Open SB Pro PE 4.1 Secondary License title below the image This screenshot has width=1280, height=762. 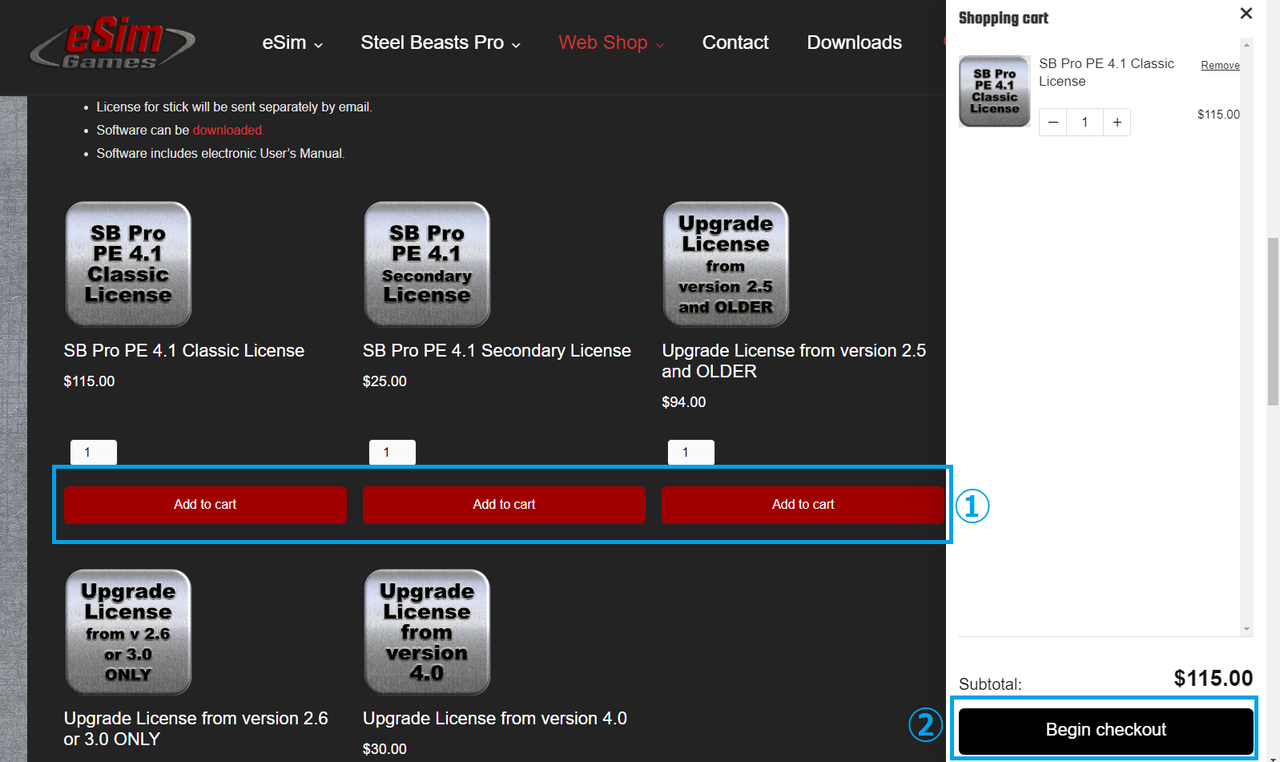(x=497, y=351)
